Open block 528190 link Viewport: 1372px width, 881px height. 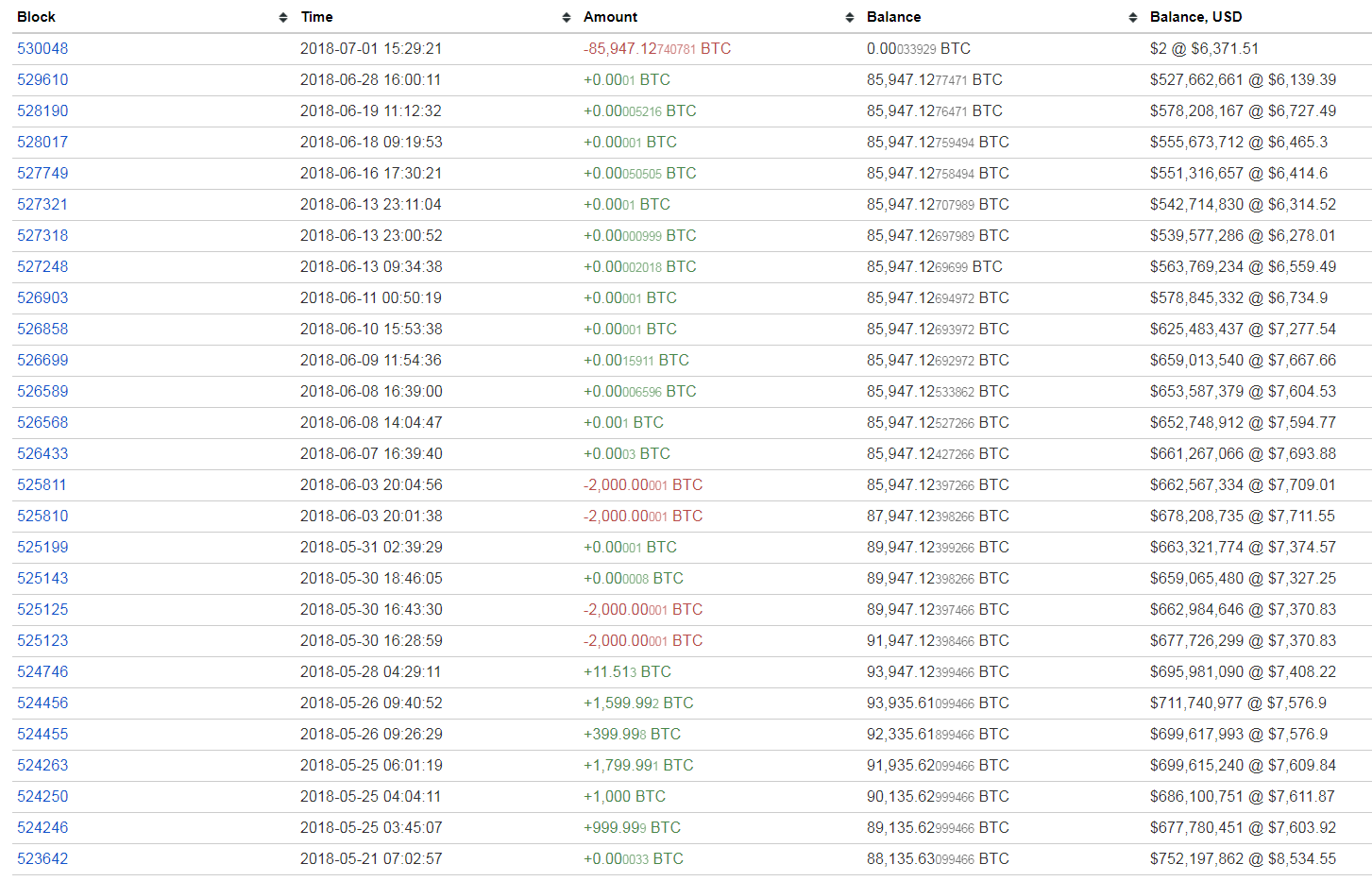(x=42, y=111)
